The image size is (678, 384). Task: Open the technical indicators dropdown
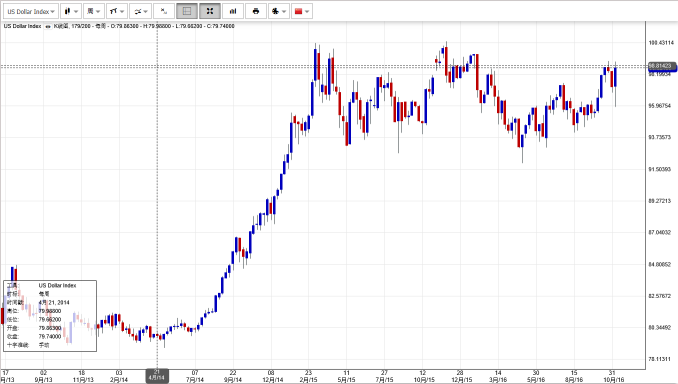point(140,11)
